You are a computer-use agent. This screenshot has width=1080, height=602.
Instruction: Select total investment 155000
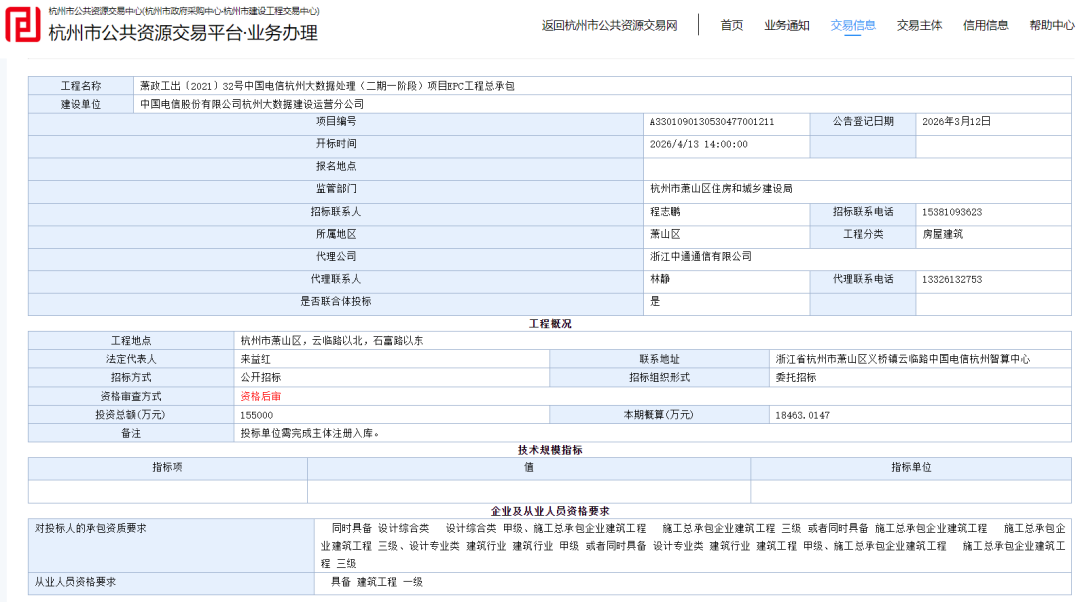point(256,415)
